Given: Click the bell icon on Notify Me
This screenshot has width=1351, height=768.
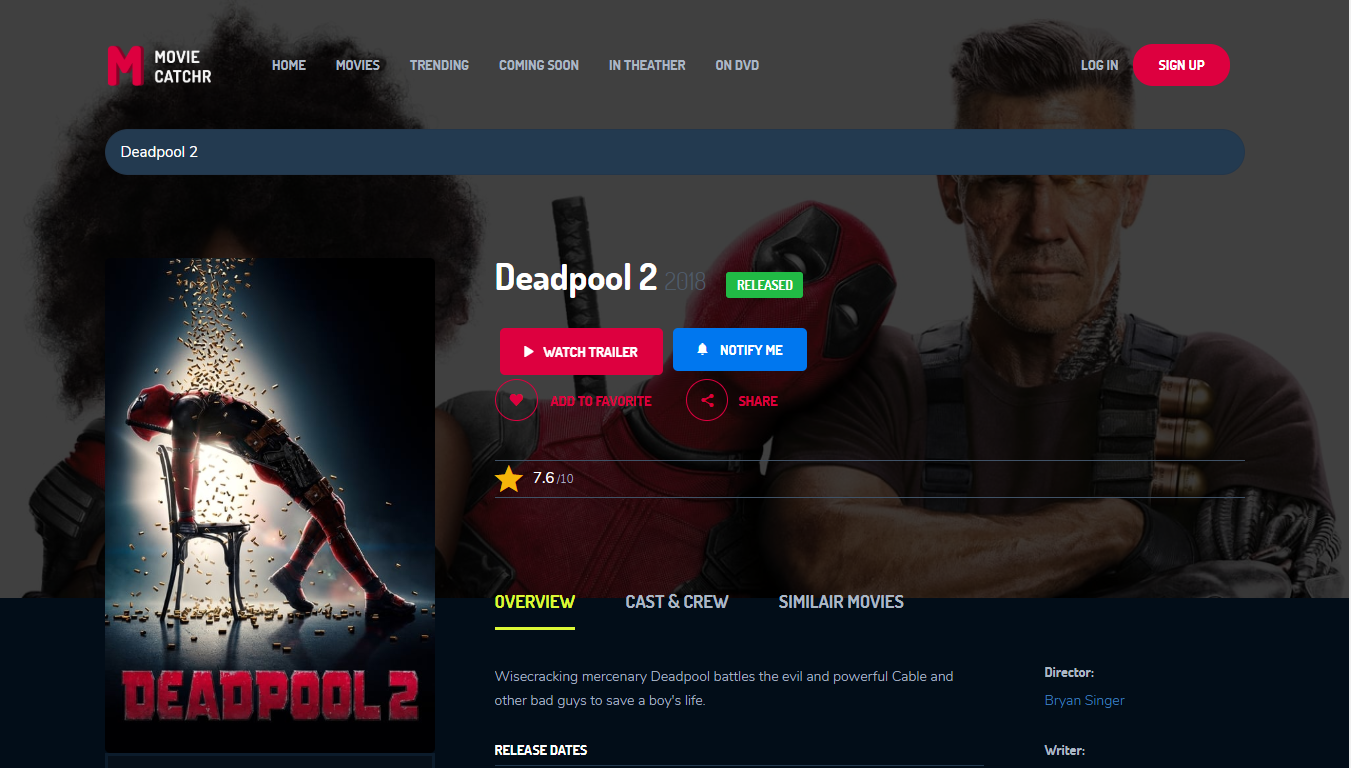Looking at the screenshot, I should pos(703,349).
